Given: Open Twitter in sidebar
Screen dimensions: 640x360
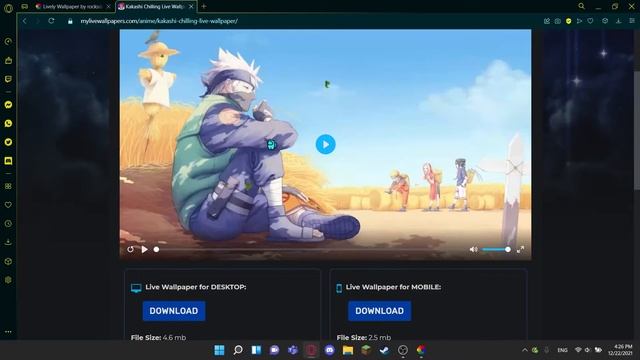Looking at the screenshot, I should (x=8, y=142).
